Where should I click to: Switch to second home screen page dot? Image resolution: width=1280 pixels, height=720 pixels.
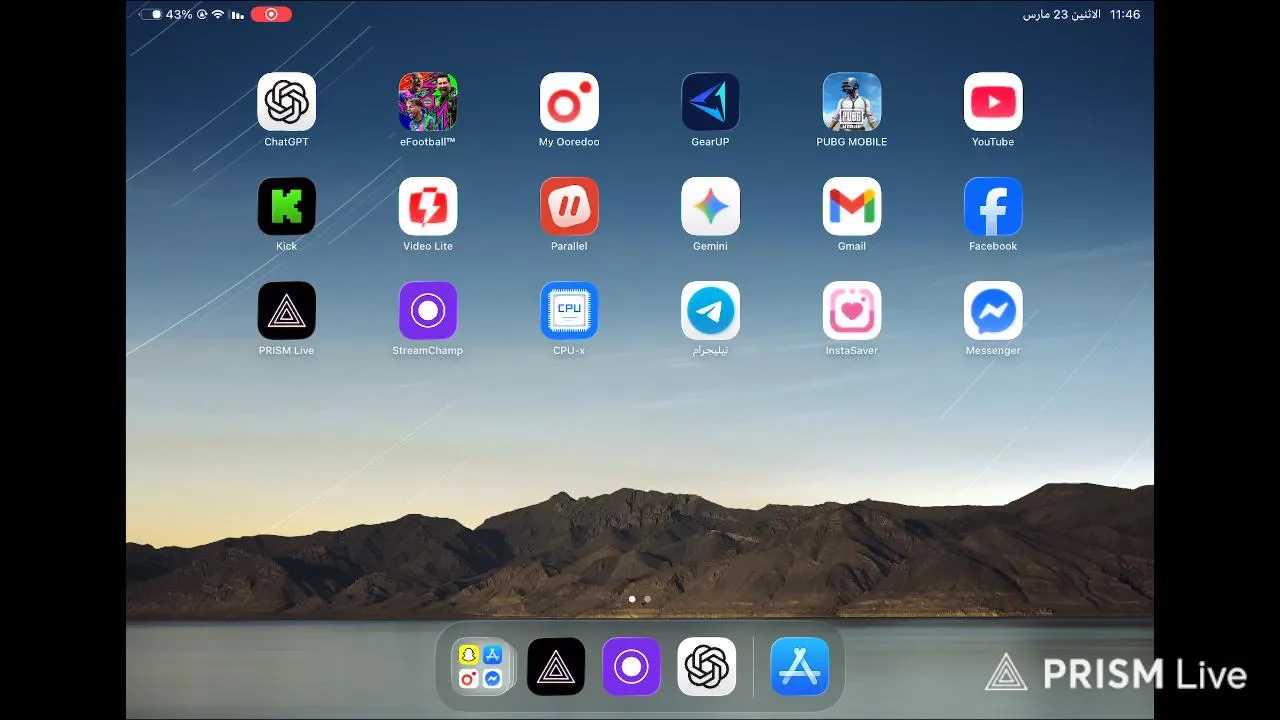(647, 599)
